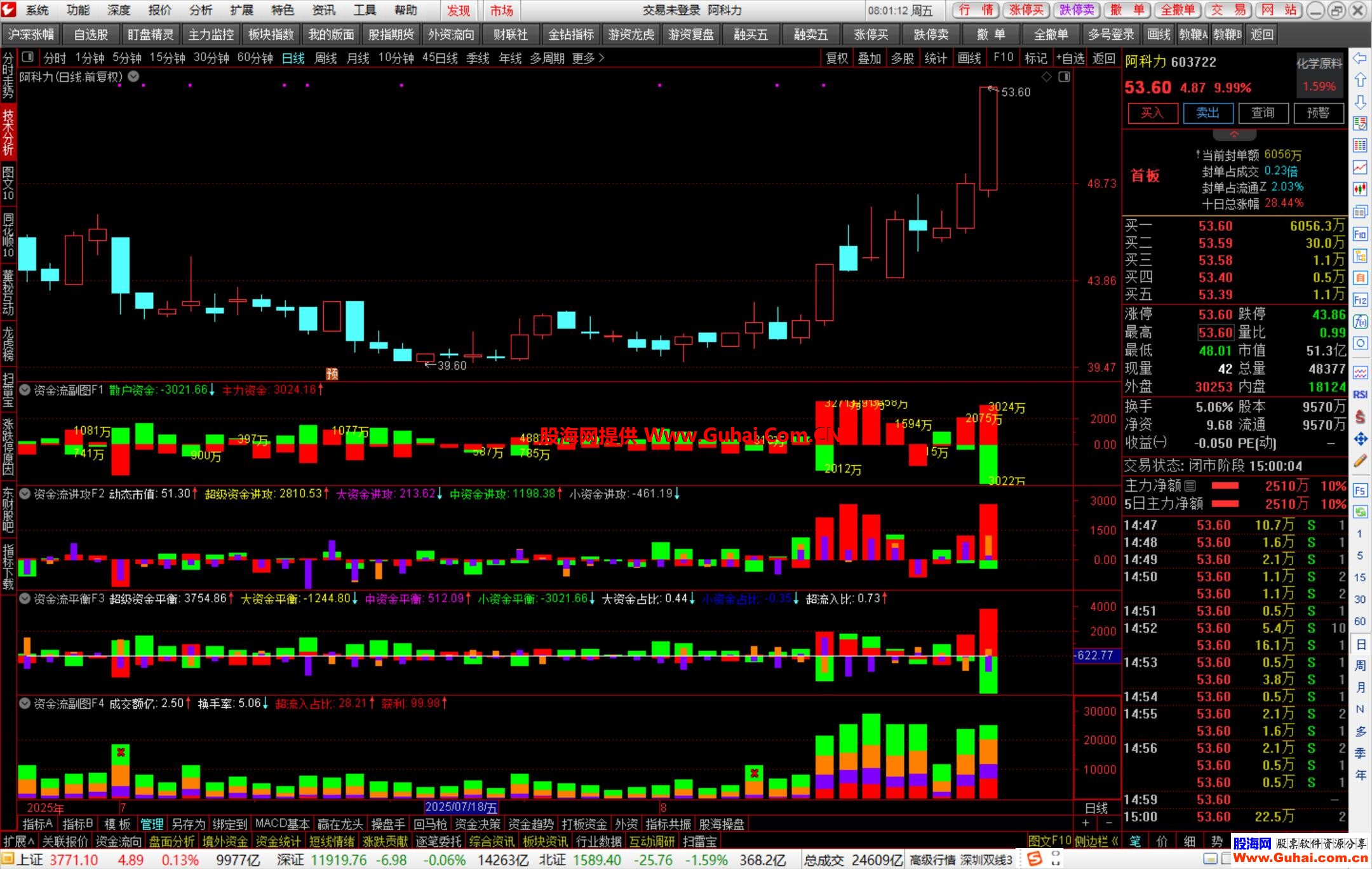This screenshot has width=1372, height=869.
Task: Open the candlestick chart icon in sidebar
Action: coord(1360,189)
